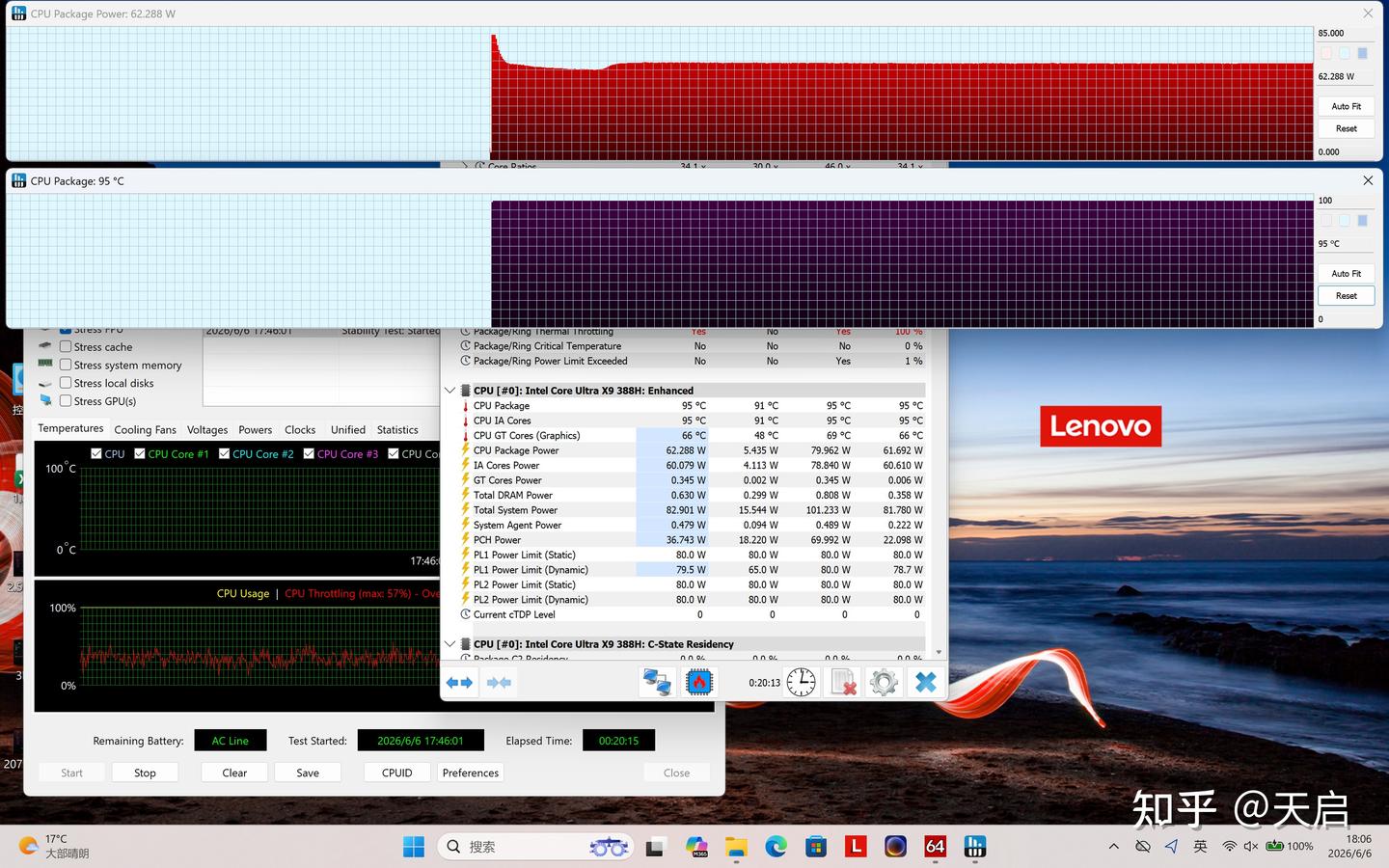1389x868 pixels.
Task: Switch to Unified tab
Action: pyautogui.click(x=348, y=430)
